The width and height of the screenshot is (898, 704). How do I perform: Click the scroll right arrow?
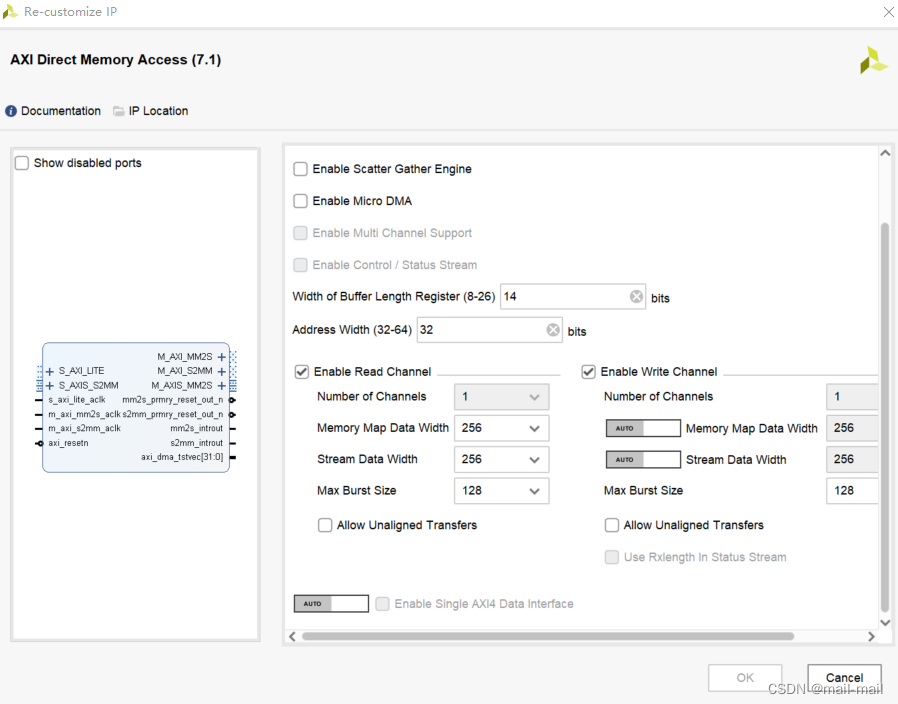point(871,636)
